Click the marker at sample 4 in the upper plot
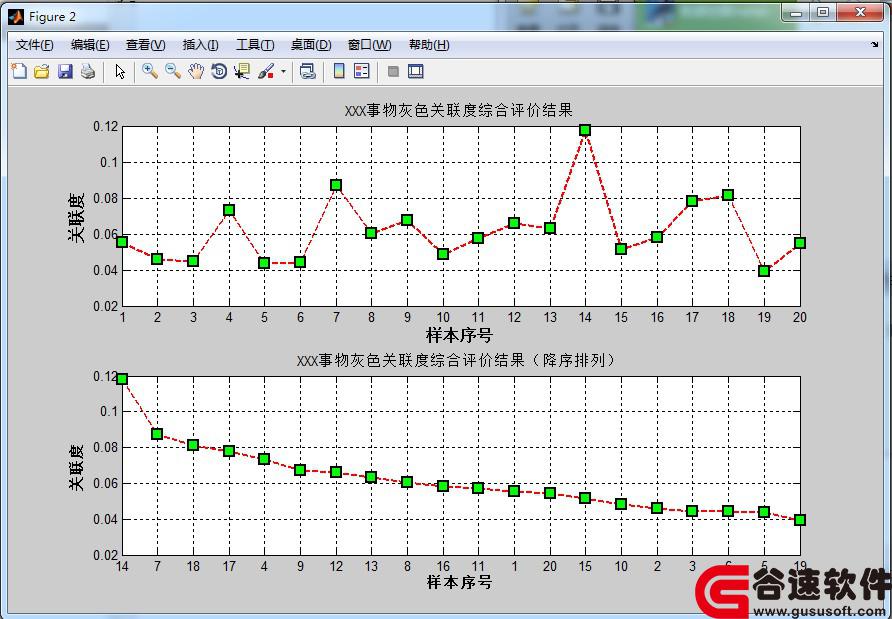 [229, 210]
